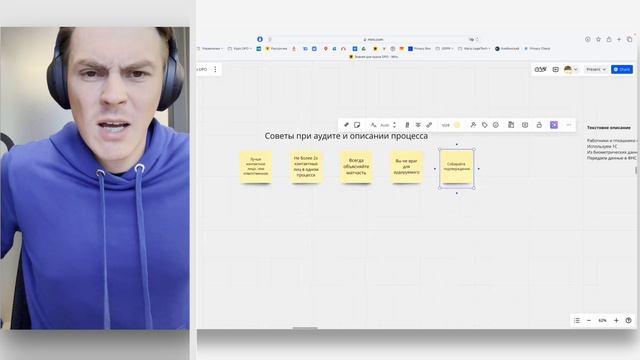640x360 pixels.
Task: Select the Miro board browser tab
Action: tap(373, 57)
